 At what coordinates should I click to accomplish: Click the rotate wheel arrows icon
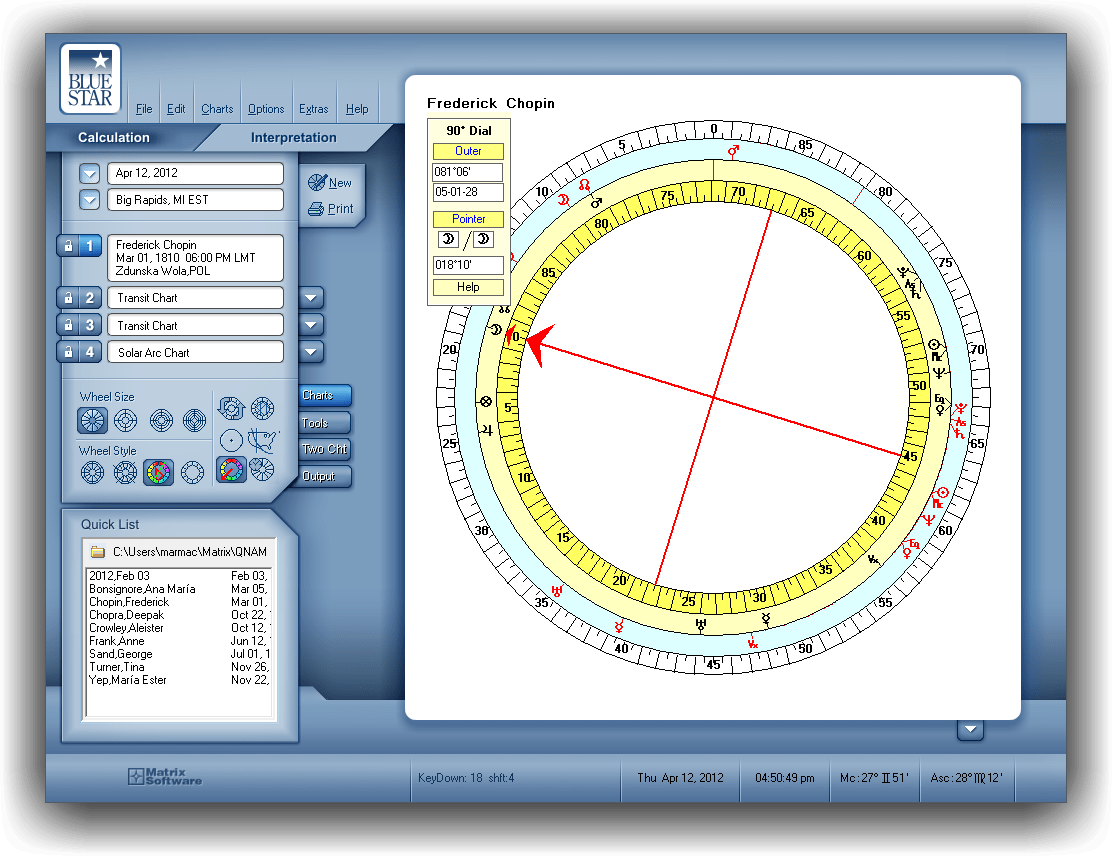click(231, 408)
